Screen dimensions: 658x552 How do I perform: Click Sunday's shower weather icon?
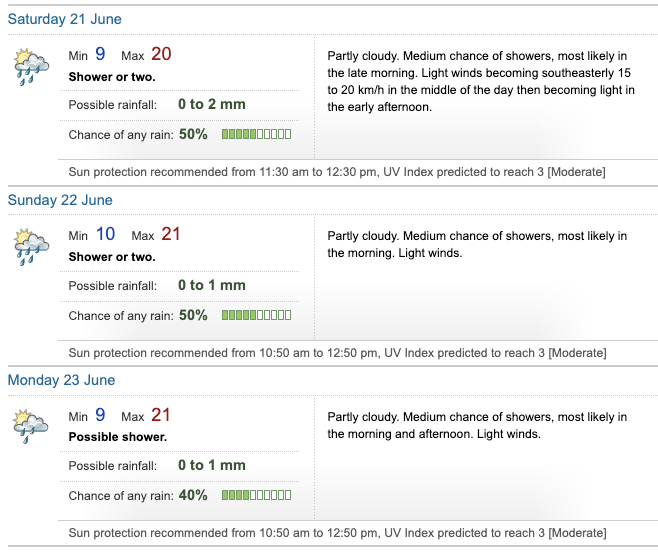coord(31,246)
